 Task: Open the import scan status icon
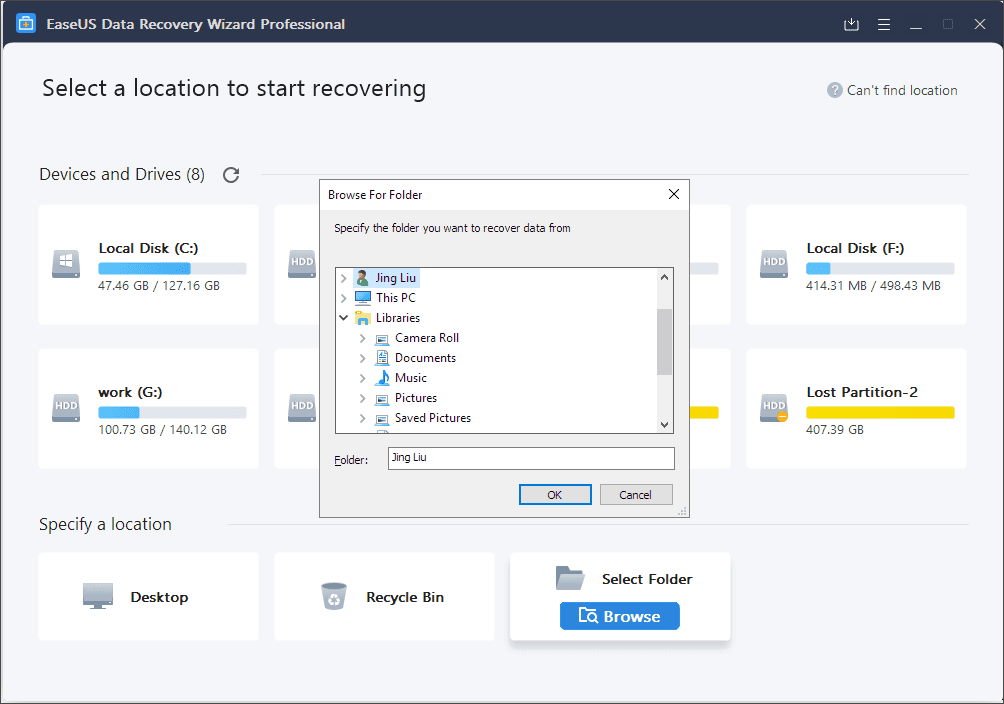(x=851, y=24)
